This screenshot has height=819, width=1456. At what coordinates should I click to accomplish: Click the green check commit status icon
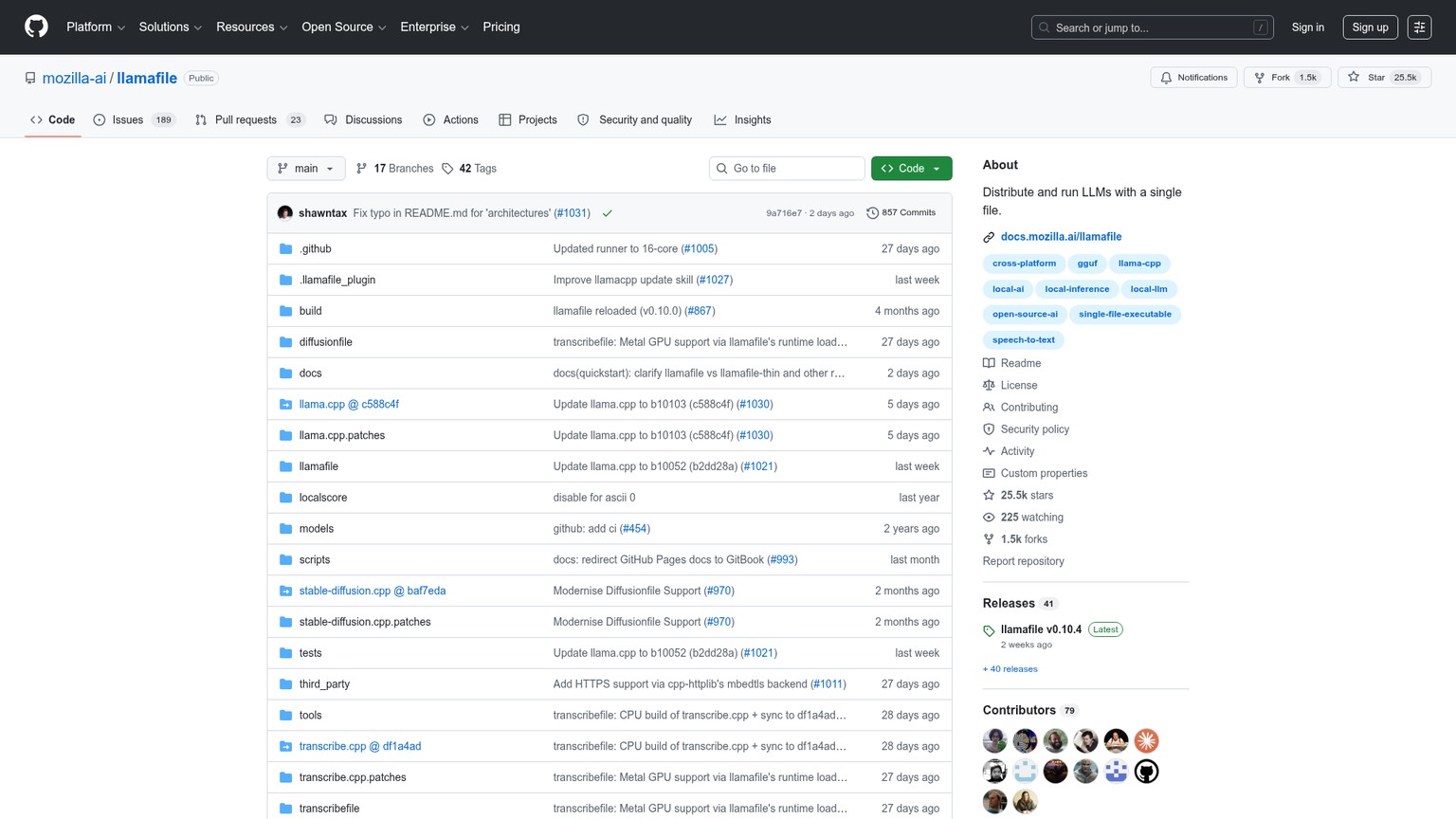608,213
